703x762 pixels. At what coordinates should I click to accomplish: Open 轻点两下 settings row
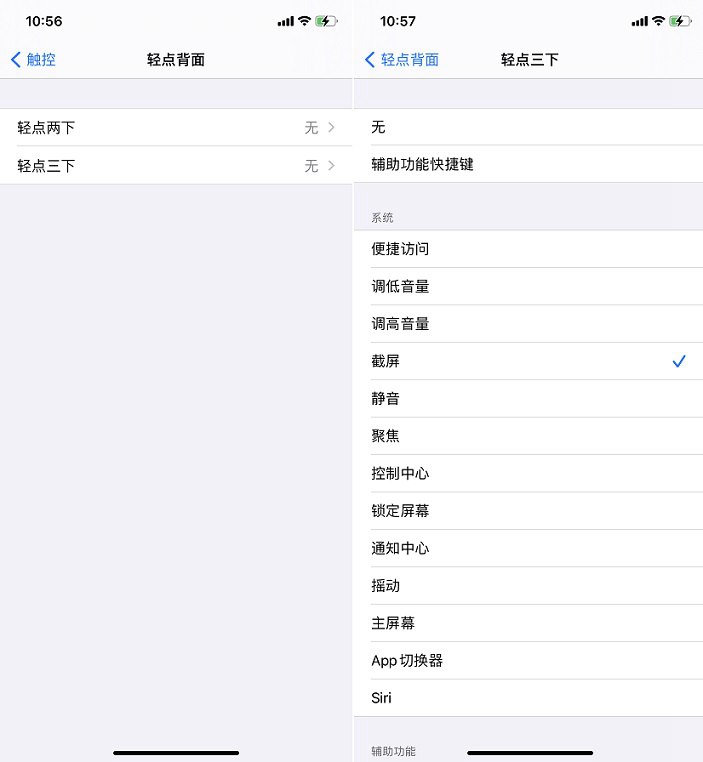(175, 128)
